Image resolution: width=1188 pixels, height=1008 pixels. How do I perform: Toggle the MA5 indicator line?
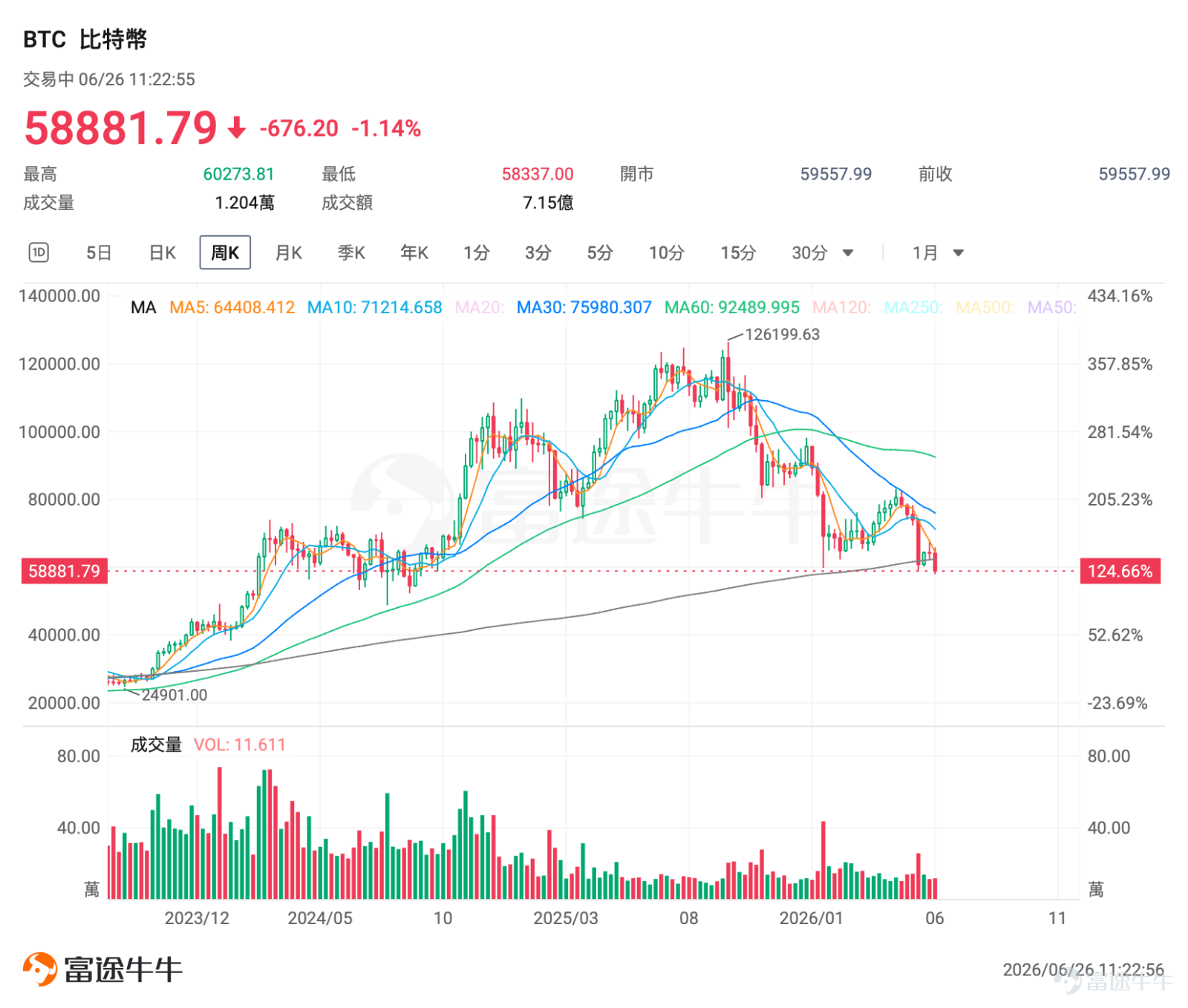pyautogui.click(x=232, y=307)
